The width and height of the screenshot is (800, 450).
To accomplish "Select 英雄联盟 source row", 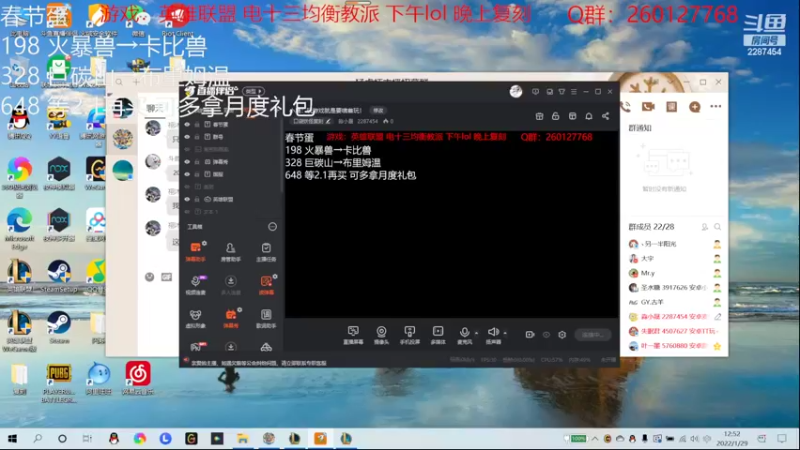I will point(231,199).
